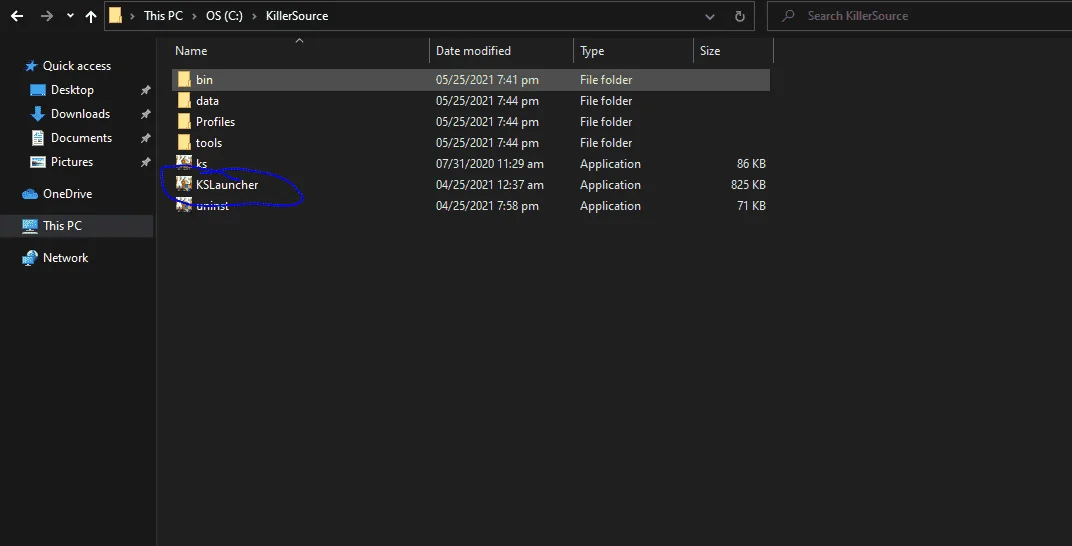The image size is (1072, 546).
Task: Refresh the KillerSource folder
Action: coord(739,16)
